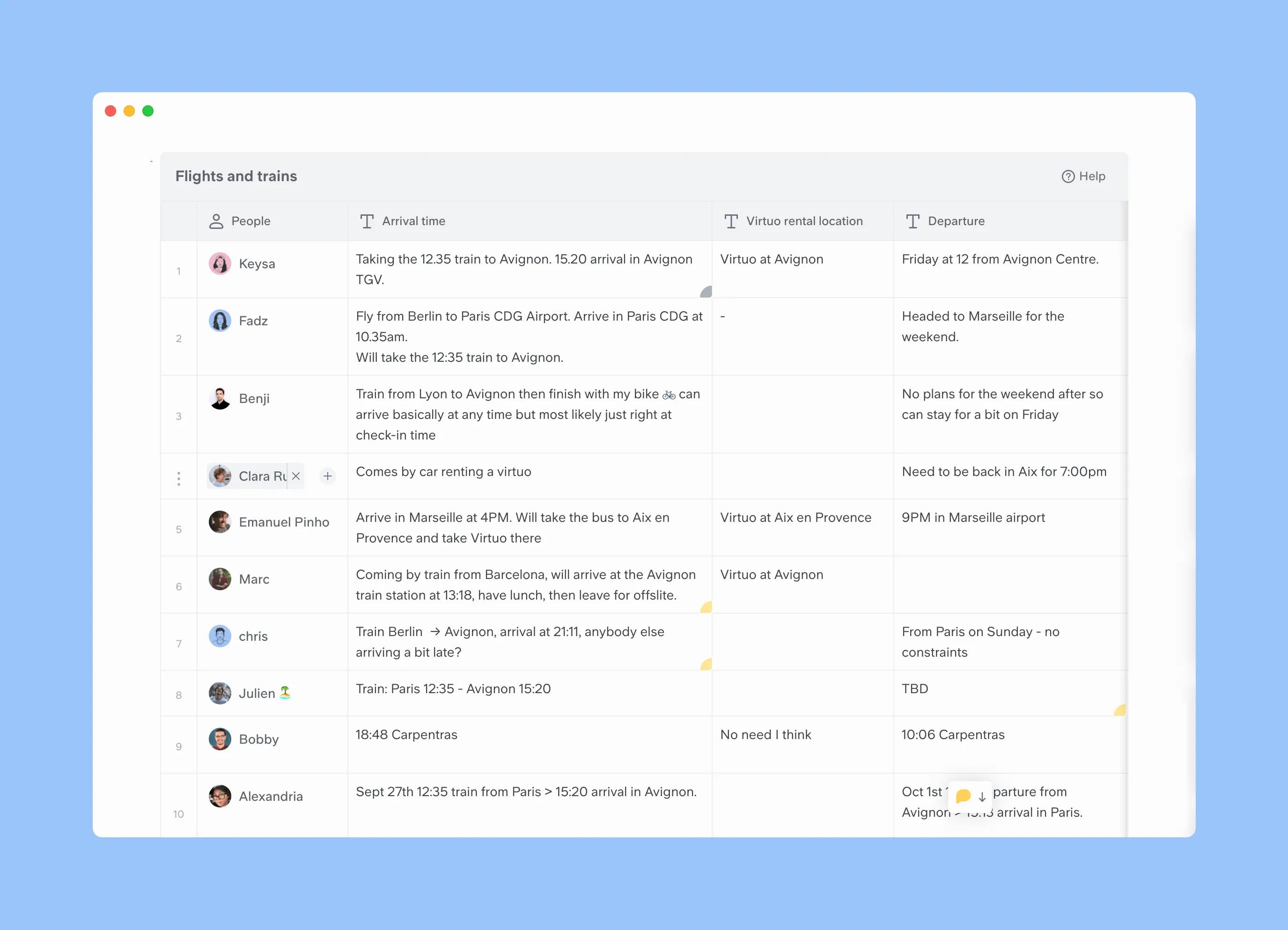1288x930 pixels.
Task: Click Bobby's avatar
Action: [x=220, y=739]
